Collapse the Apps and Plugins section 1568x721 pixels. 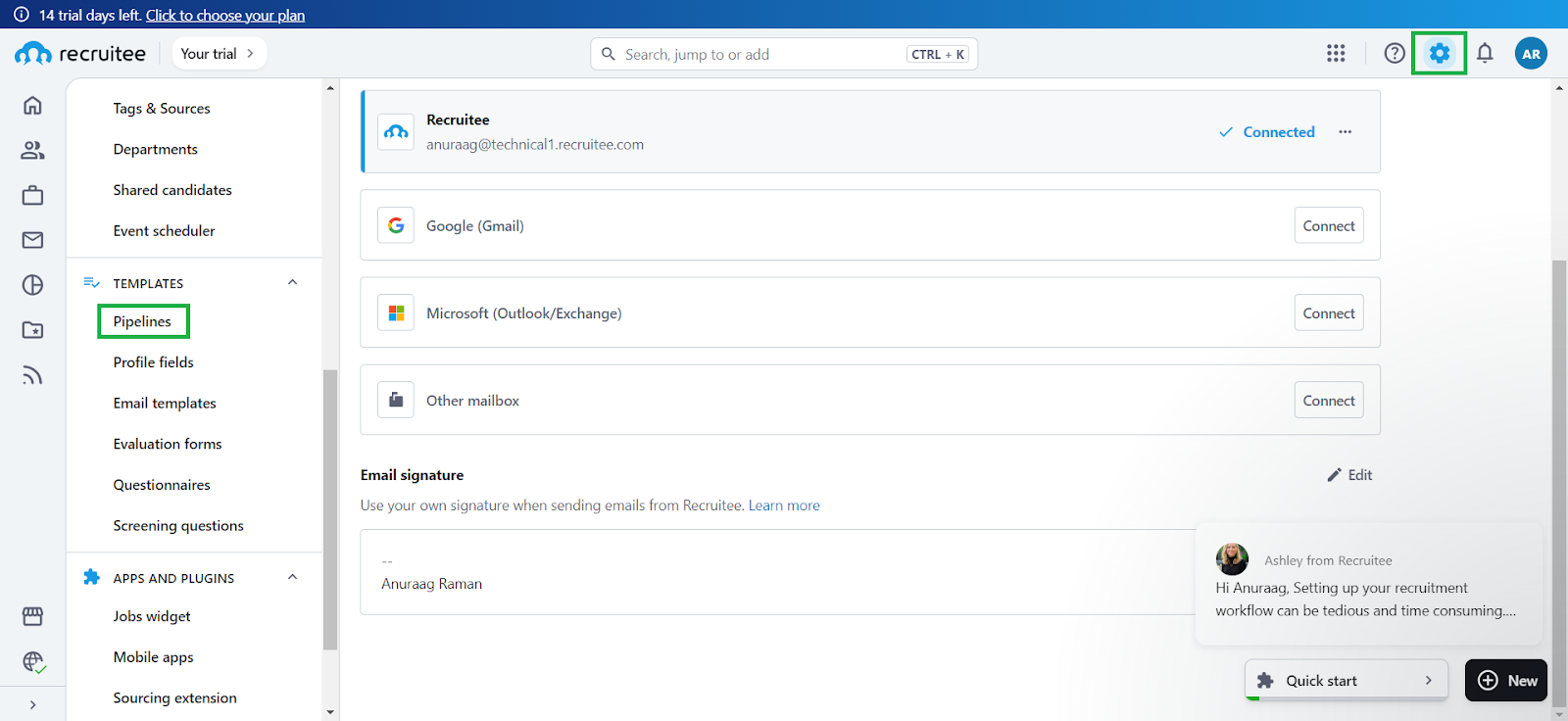coord(292,578)
